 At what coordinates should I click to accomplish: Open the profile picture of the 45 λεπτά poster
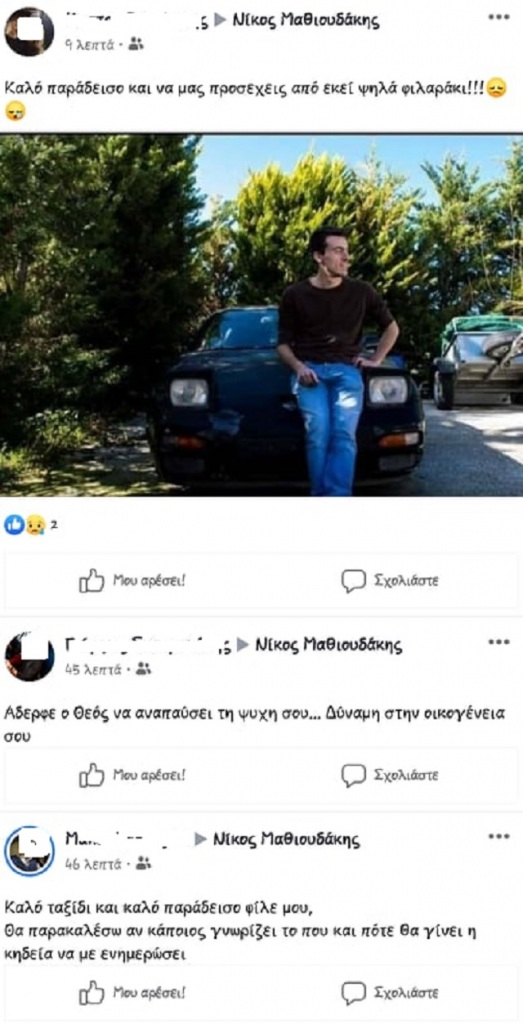coord(29,657)
